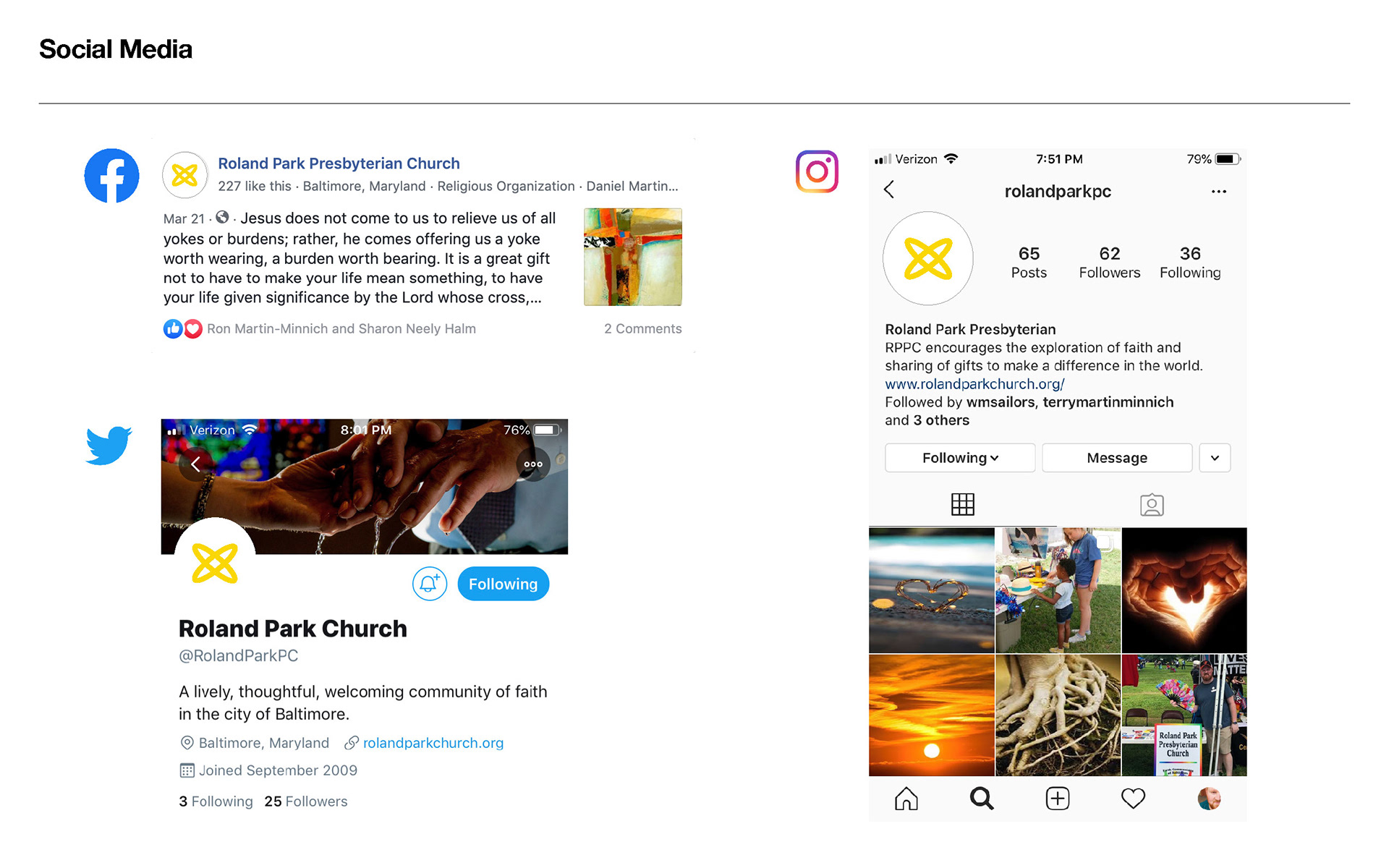1389x868 pixels.
Task: Open Twitter profile overflow dots button
Action: pyautogui.click(x=533, y=464)
